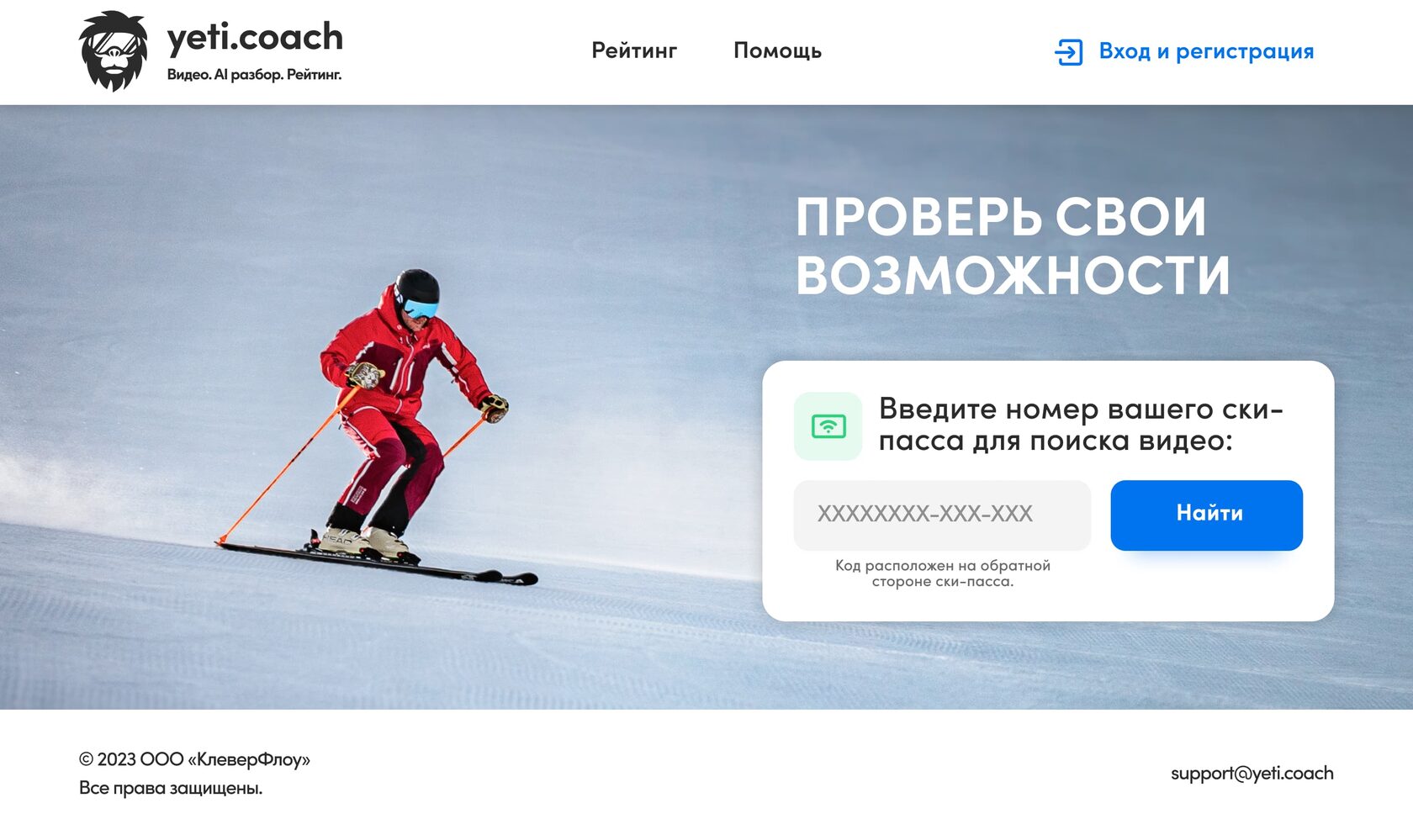
Task: Click the skier's blue goggles
Action: click(x=420, y=309)
